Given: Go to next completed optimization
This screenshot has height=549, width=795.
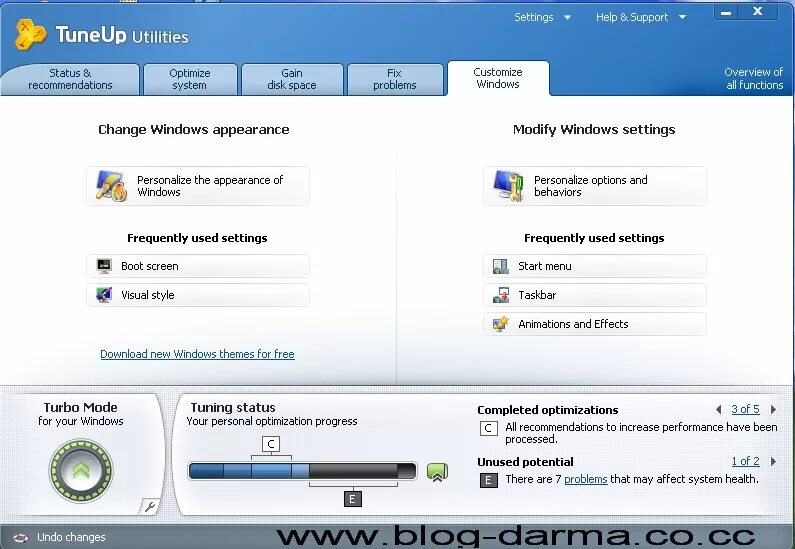Looking at the screenshot, I should [773, 409].
